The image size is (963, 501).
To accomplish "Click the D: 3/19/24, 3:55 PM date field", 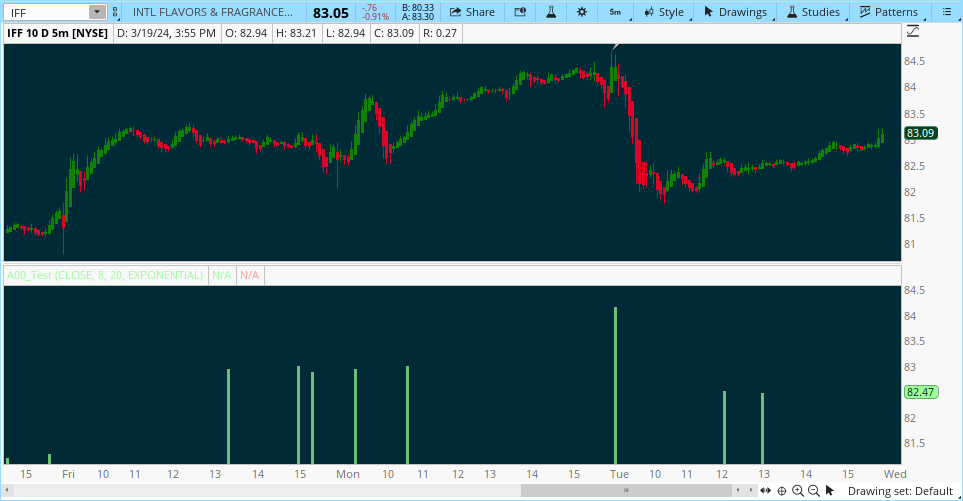I will (x=166, y=33).
